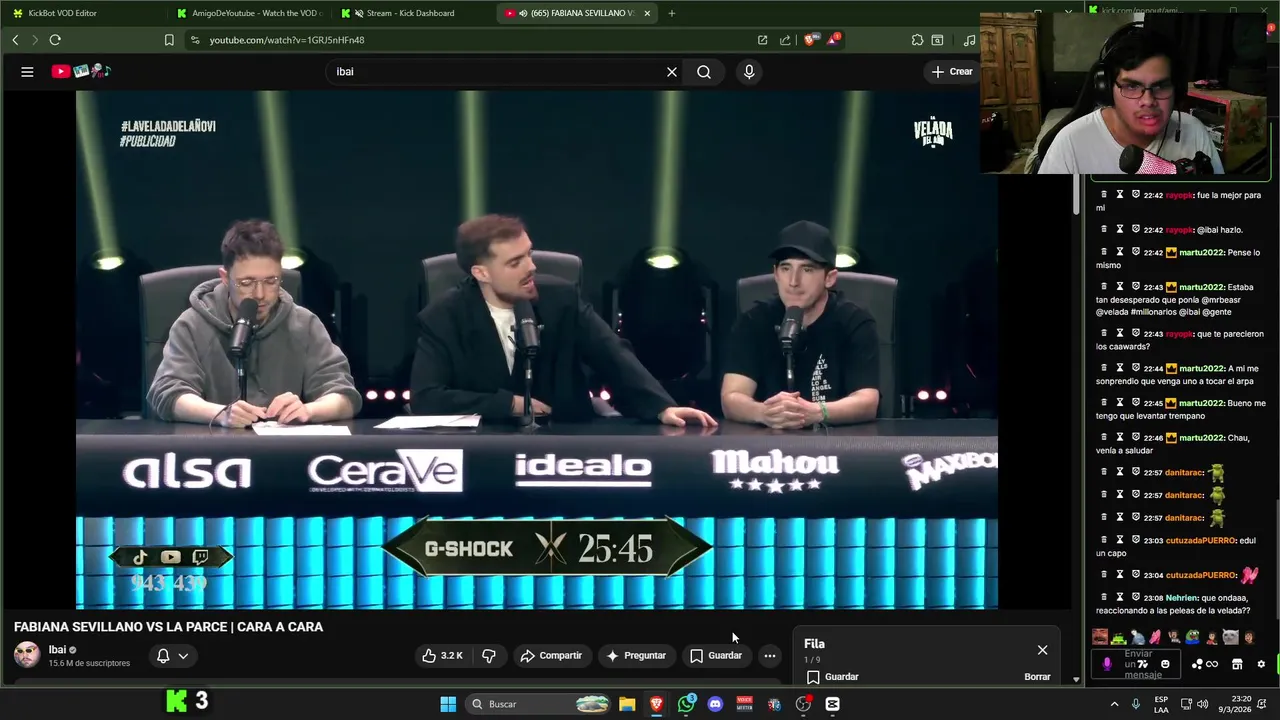Open the Windows Start menu

click(448, 704)
